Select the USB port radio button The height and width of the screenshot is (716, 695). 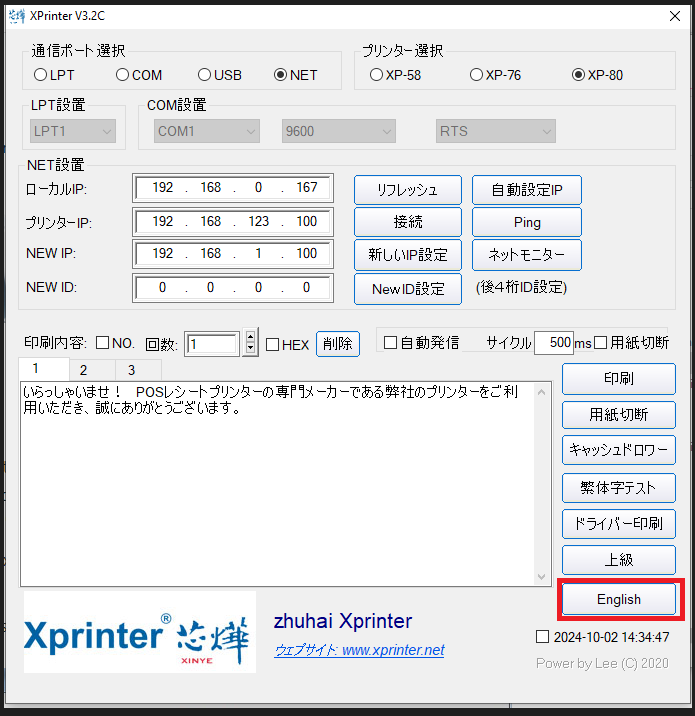pos(204,75)
